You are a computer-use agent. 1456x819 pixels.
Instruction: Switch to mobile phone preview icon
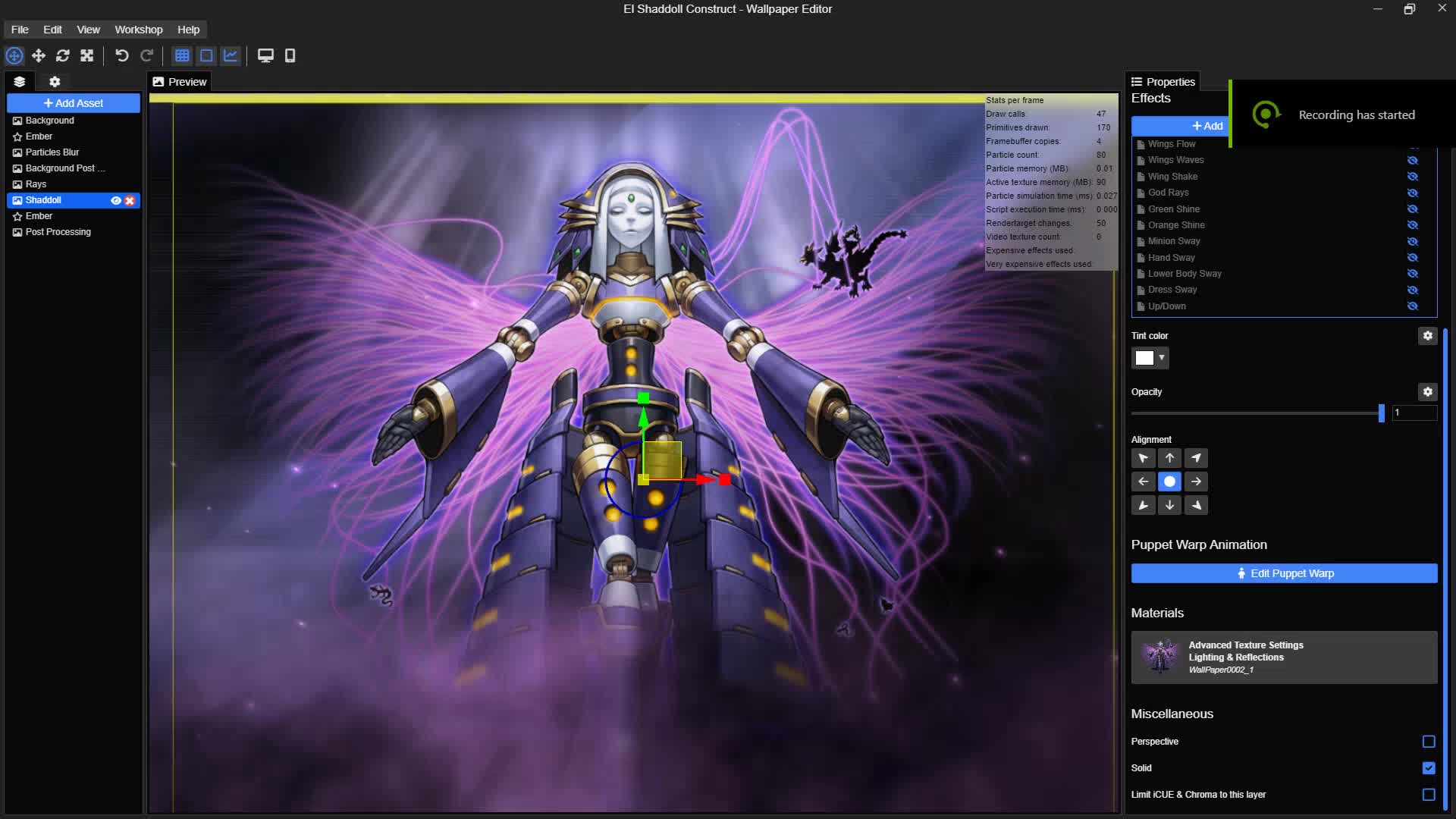click(x=290, y=55)
